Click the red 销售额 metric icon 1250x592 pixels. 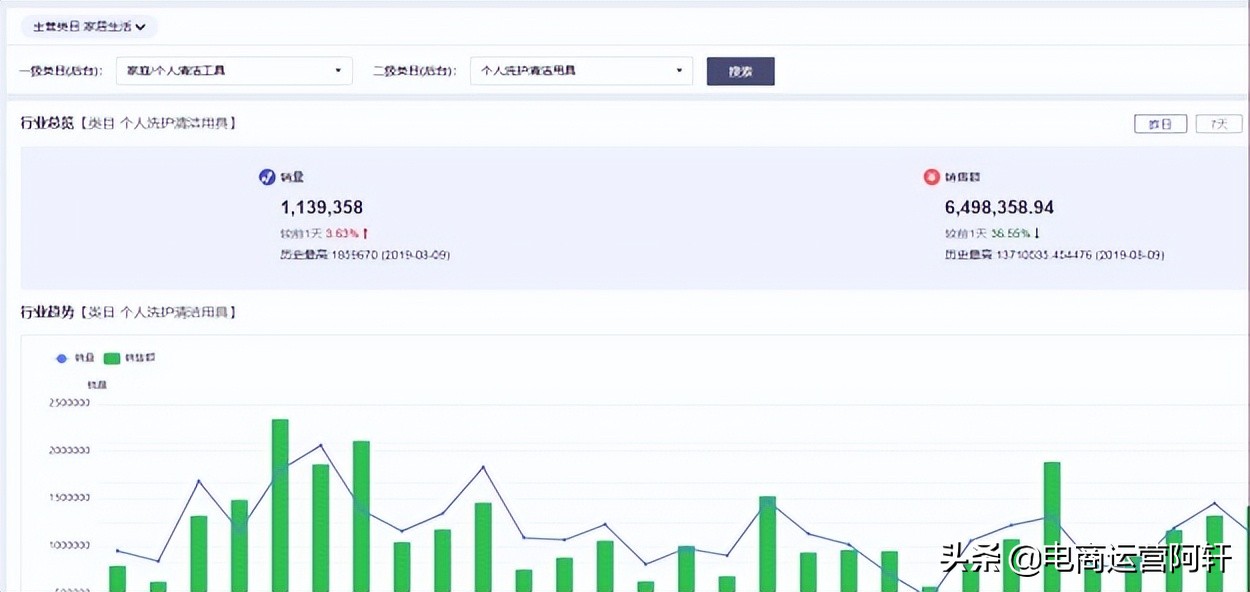pyautogui.click(x=930, y=177)
